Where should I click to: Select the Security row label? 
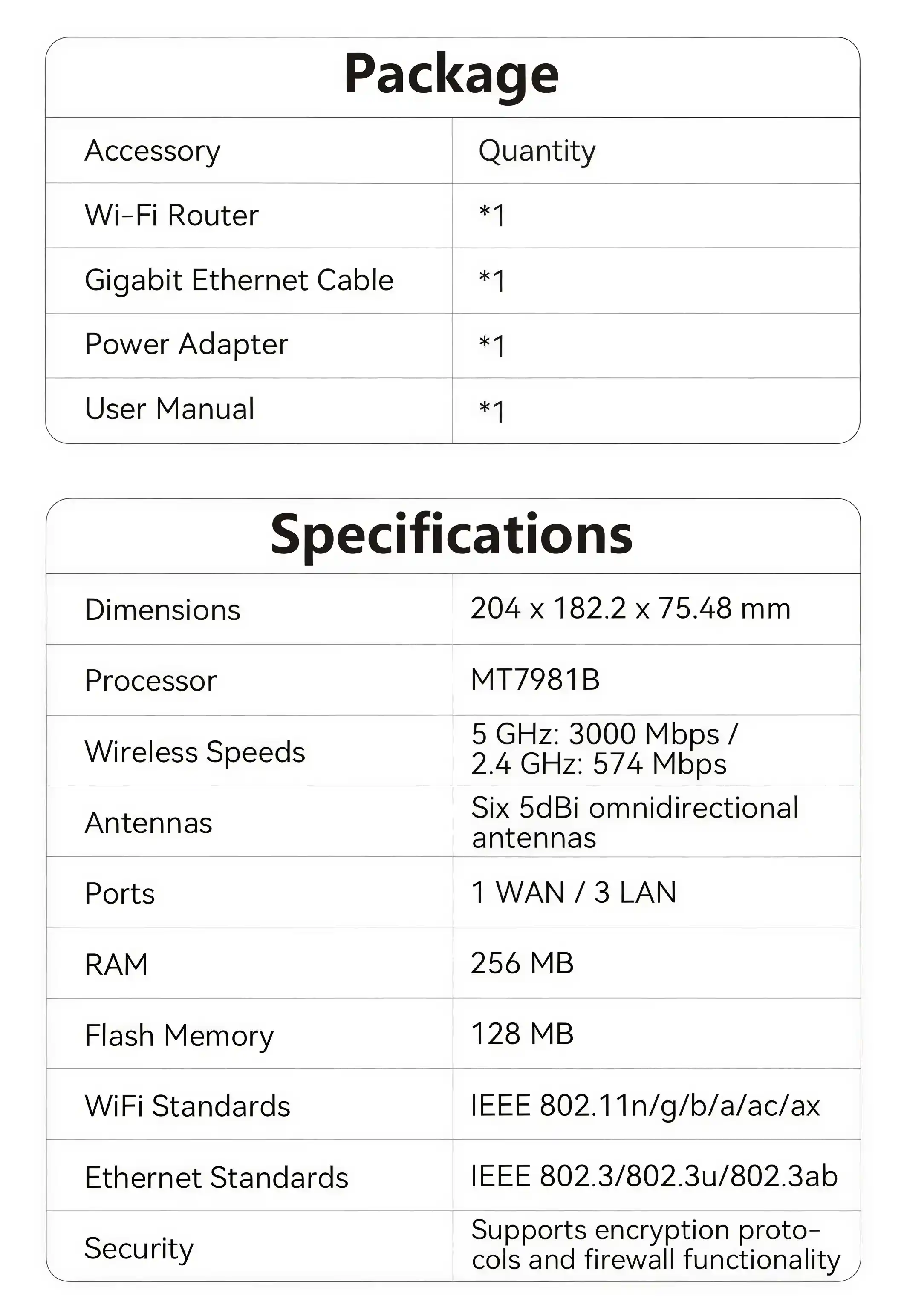pyautogui.click(x=139, y=1249)
